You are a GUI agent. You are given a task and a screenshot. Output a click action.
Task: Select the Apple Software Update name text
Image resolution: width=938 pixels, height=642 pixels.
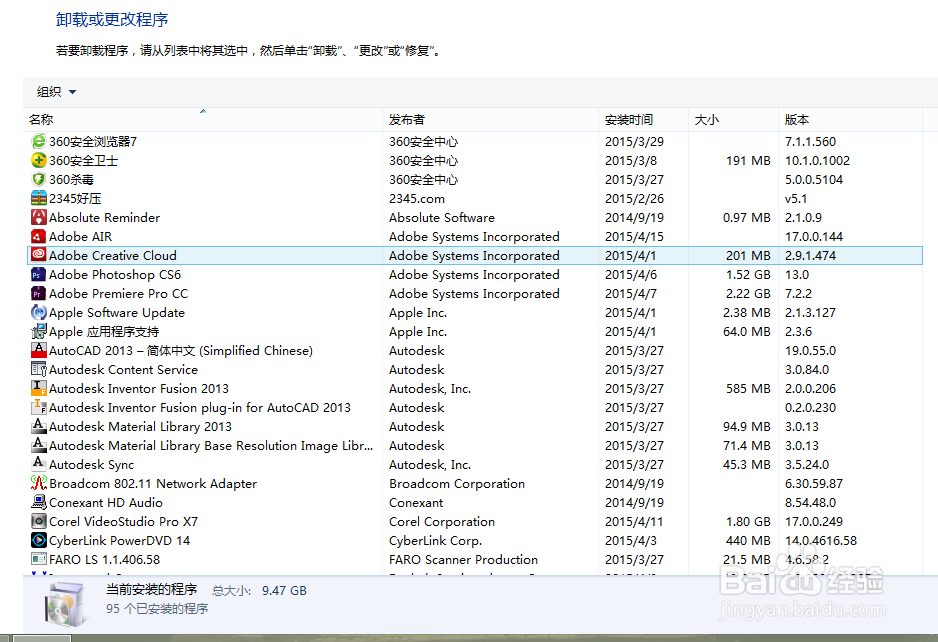point(117,313)
